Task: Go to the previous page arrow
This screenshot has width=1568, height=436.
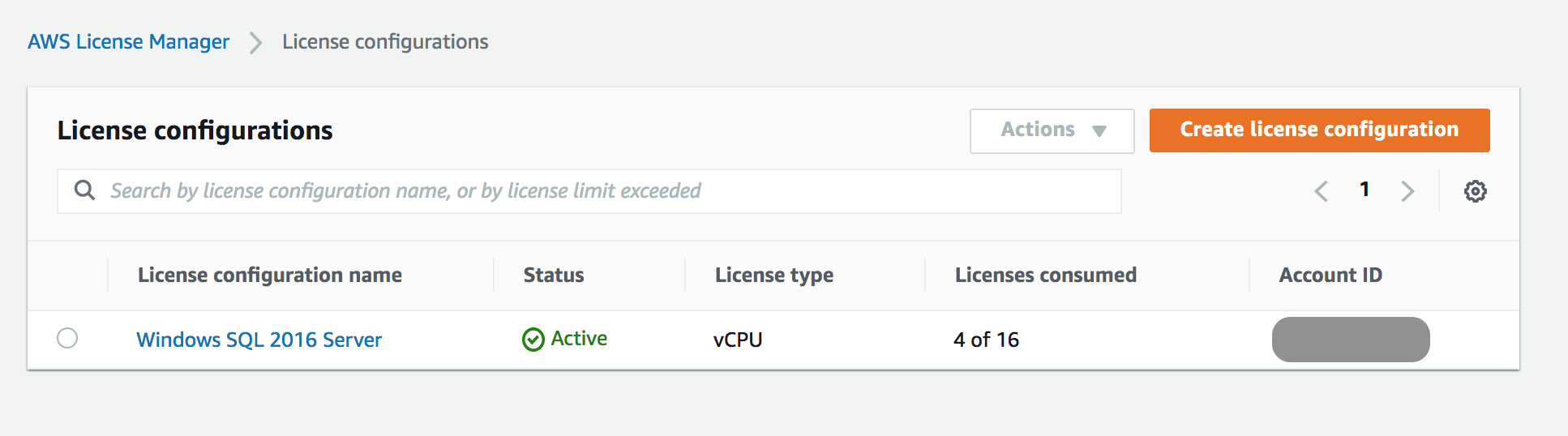Action: tap(1322, 191)
